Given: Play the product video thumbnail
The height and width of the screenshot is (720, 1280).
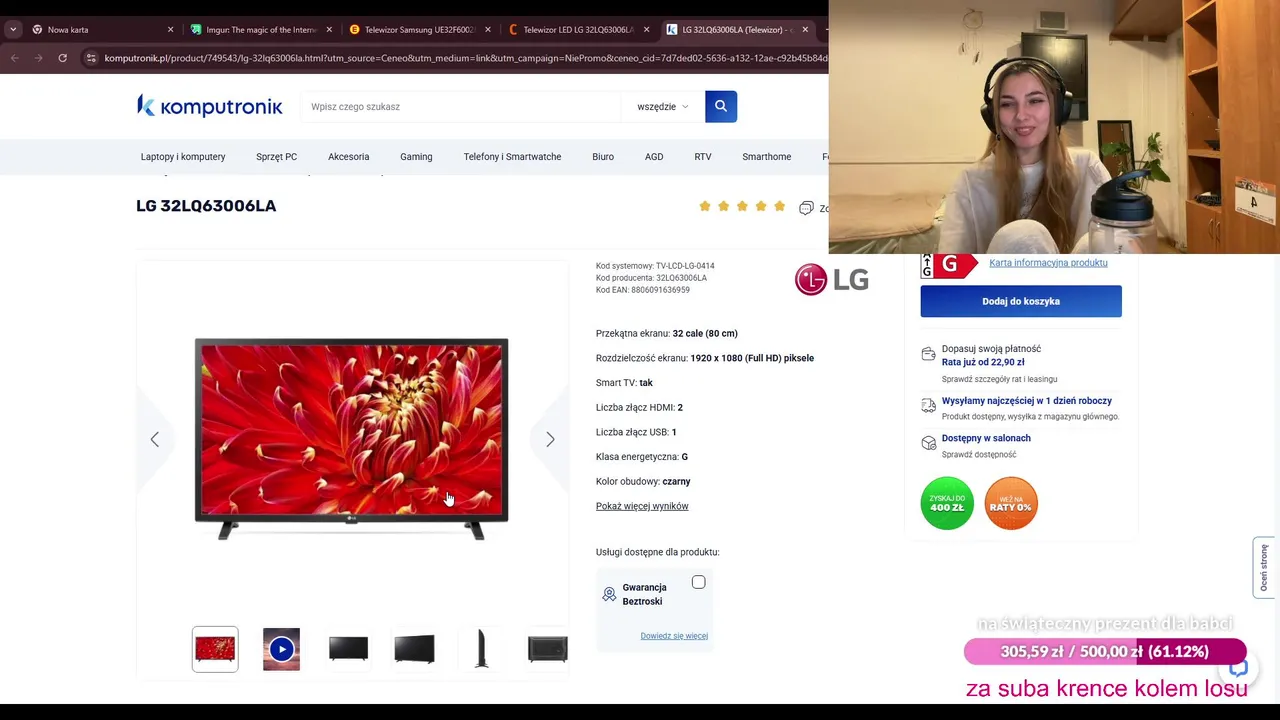Looking at the screenshot, I should coord(281,649).
